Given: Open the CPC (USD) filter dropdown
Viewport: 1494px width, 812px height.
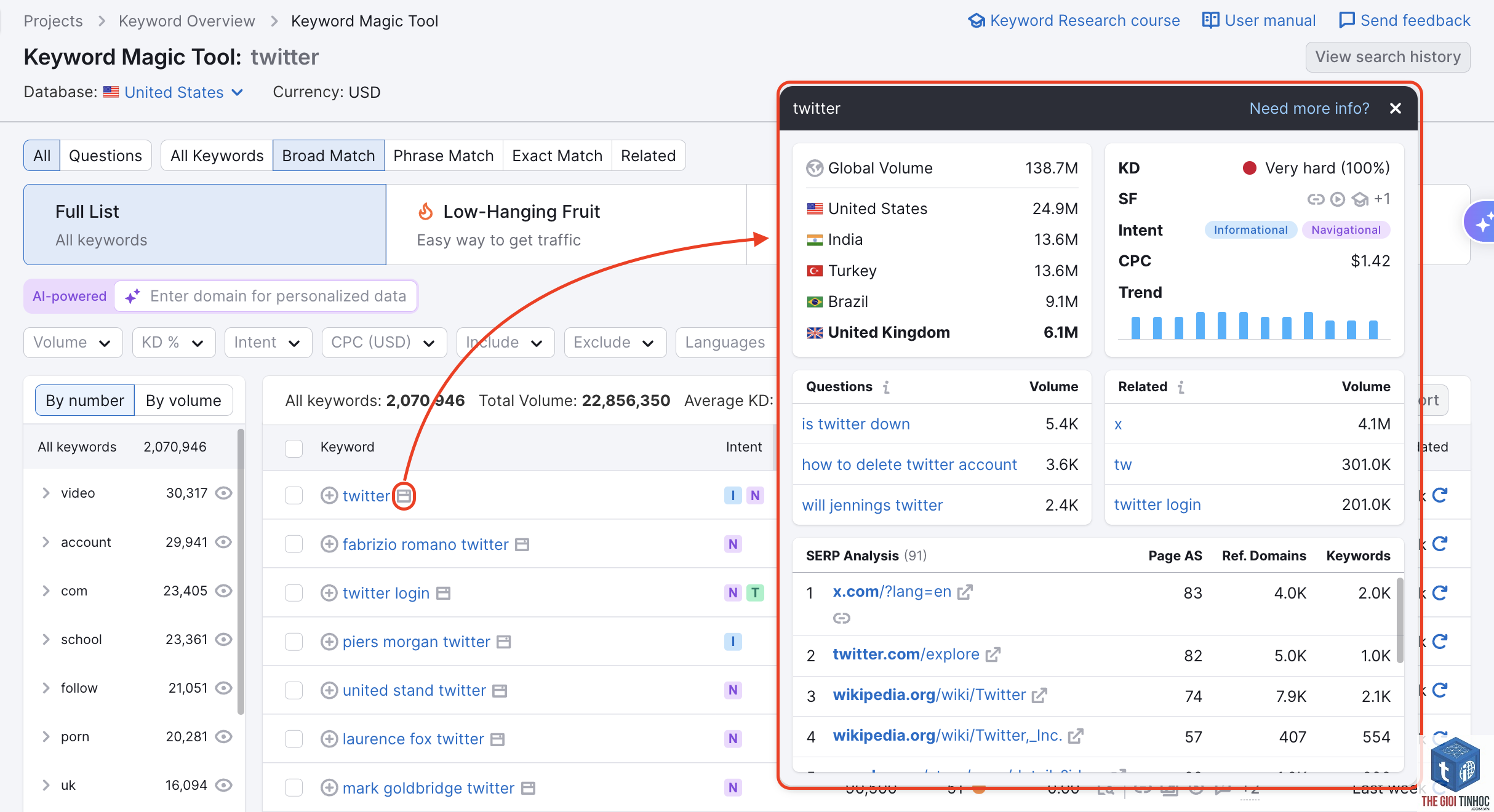Looking at the screenshot, I should coord(384,343).
